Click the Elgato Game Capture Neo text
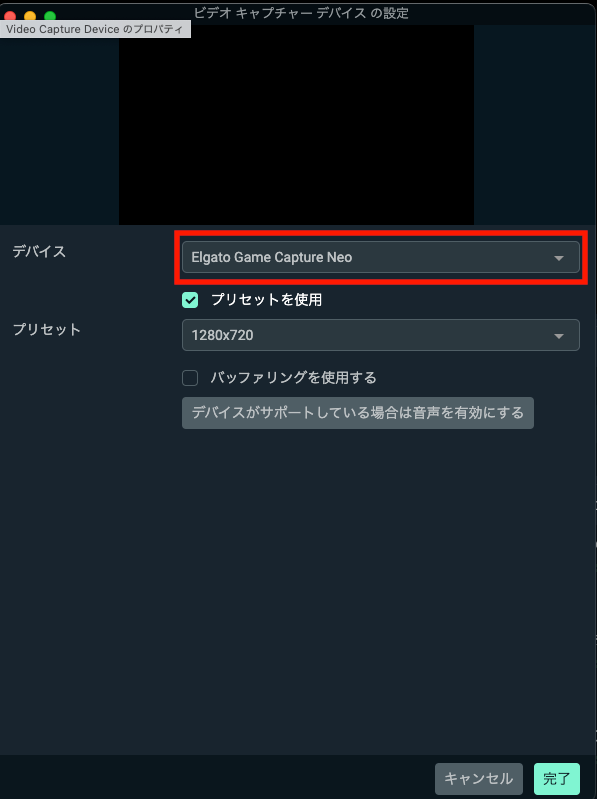597x799 pixels. (272, 257)
